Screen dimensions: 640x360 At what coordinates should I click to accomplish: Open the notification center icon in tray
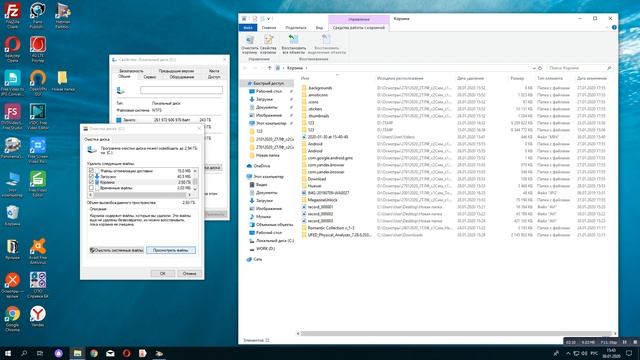629,353
